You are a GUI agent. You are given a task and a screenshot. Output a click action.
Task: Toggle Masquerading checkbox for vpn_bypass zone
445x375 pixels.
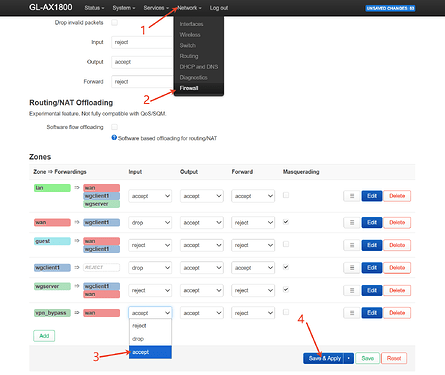[286, 312]
